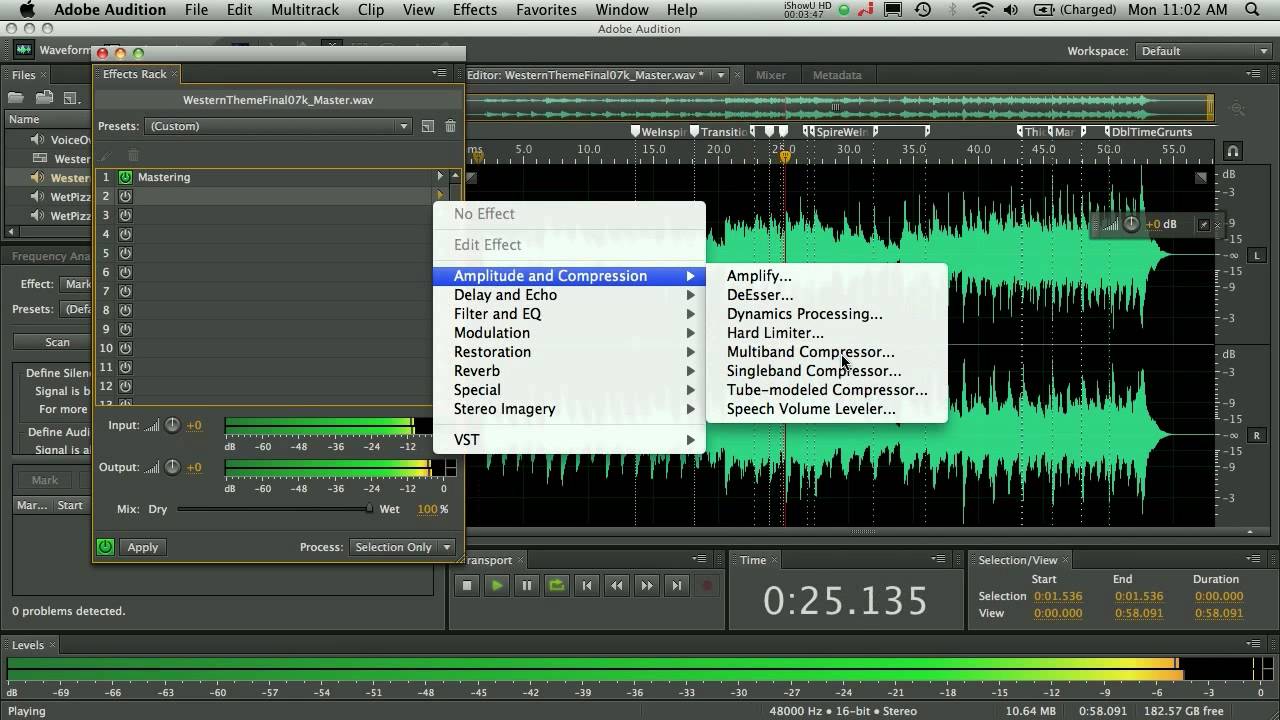Image resolution: width=1280 pixels, height=720 pixels.
Task: Toggle the main Effects Rack power button
Action: (105, 547)
